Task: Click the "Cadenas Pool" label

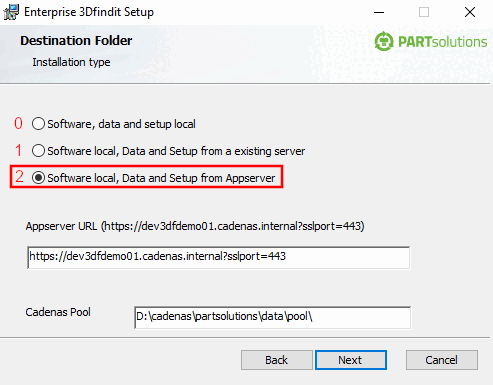Action: pyautogui.click(x=58, y=312)
